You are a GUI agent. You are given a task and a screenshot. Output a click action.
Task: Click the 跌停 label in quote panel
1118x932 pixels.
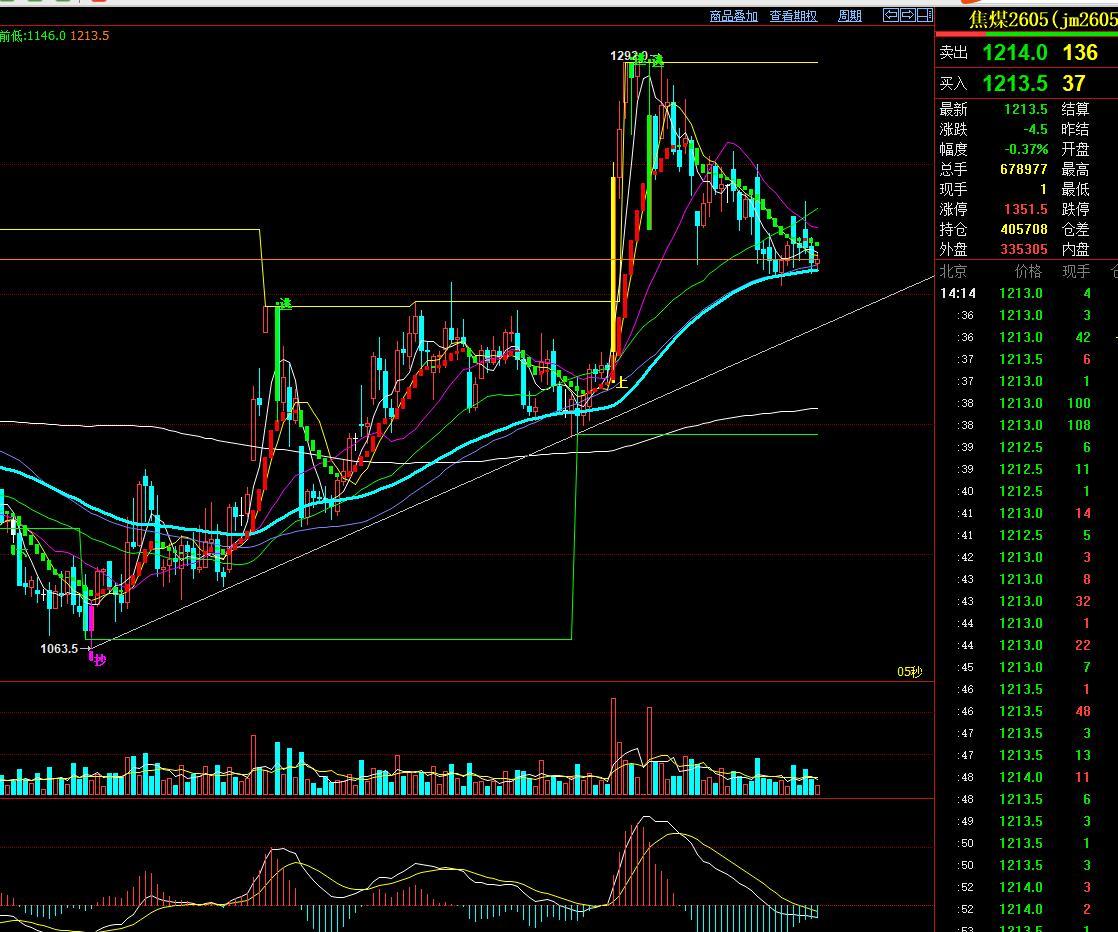pos(1075,209)
